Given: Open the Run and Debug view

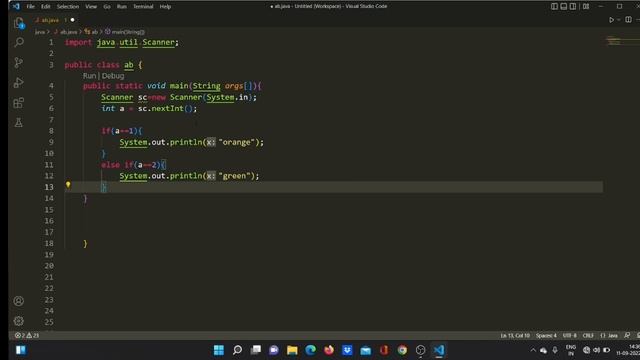Looking at the screenshot, I should (x=19, y=82).
